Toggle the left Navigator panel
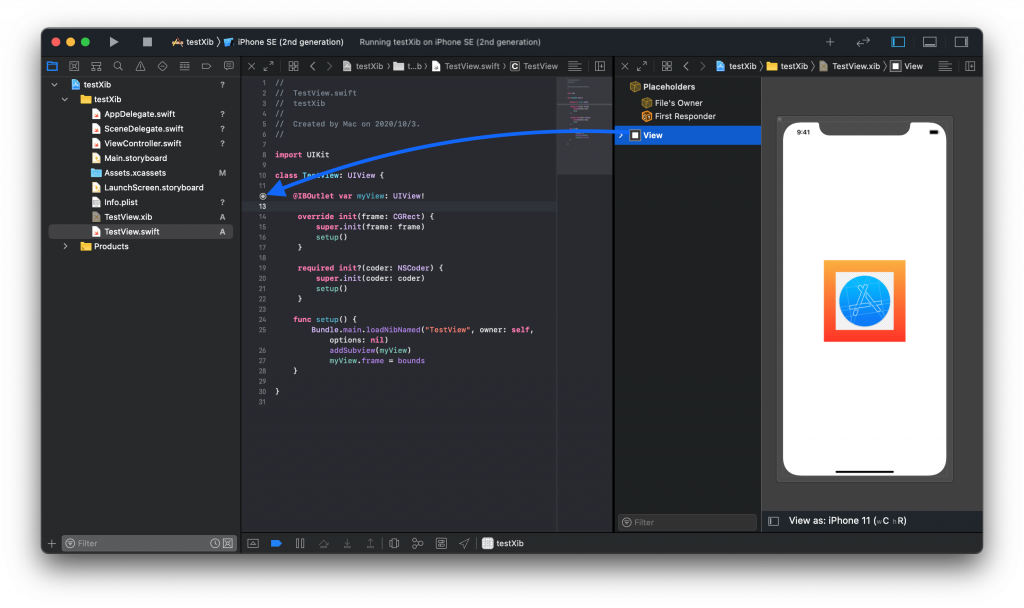 (x=898, y=42)
